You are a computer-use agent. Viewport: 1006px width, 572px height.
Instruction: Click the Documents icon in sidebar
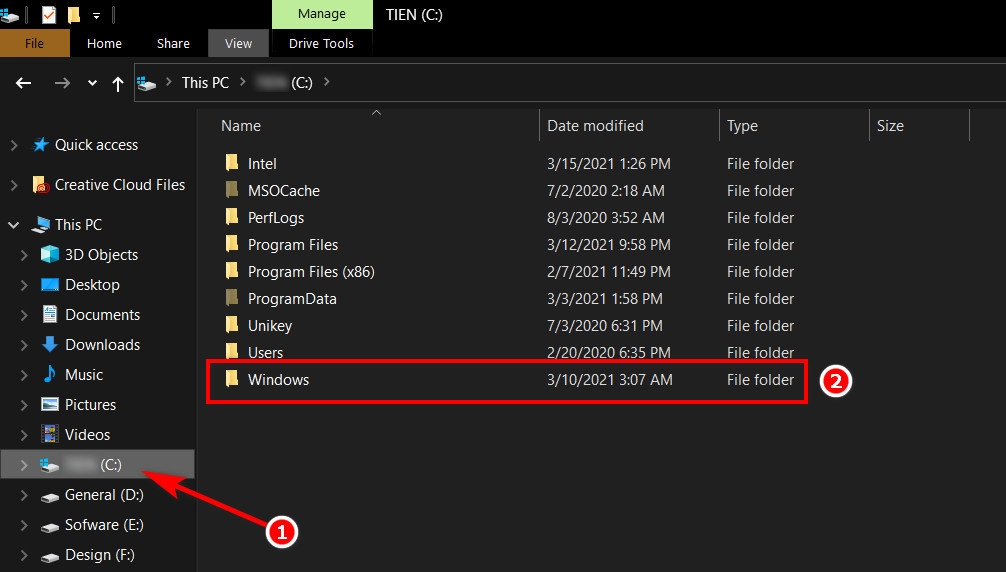coord(49,314)
